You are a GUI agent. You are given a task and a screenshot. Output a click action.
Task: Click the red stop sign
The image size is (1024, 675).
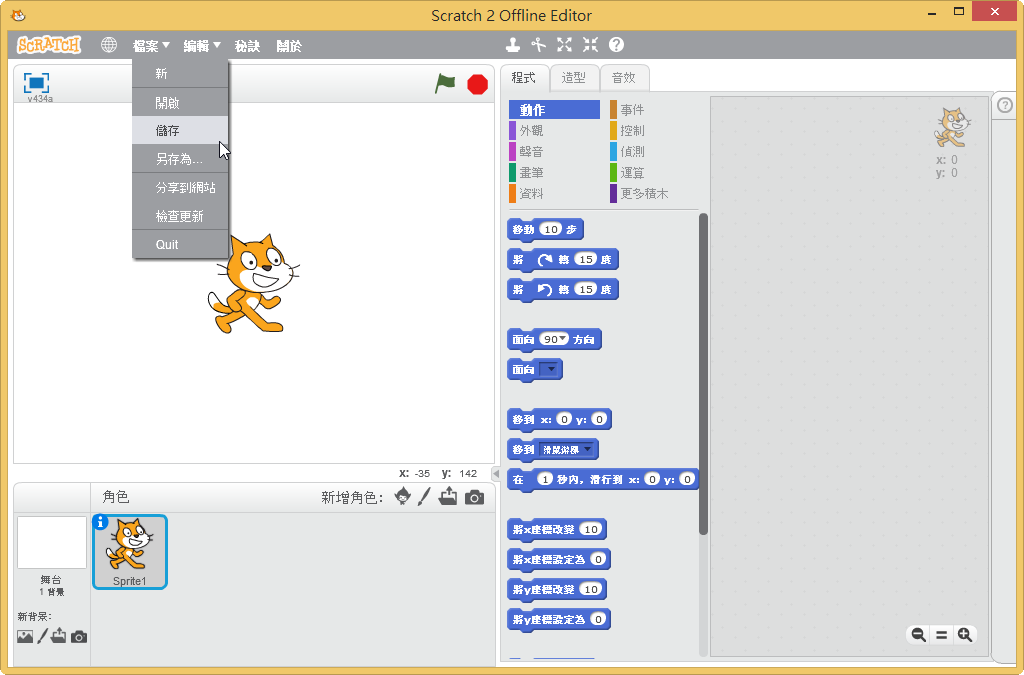[x=477, y=84]
